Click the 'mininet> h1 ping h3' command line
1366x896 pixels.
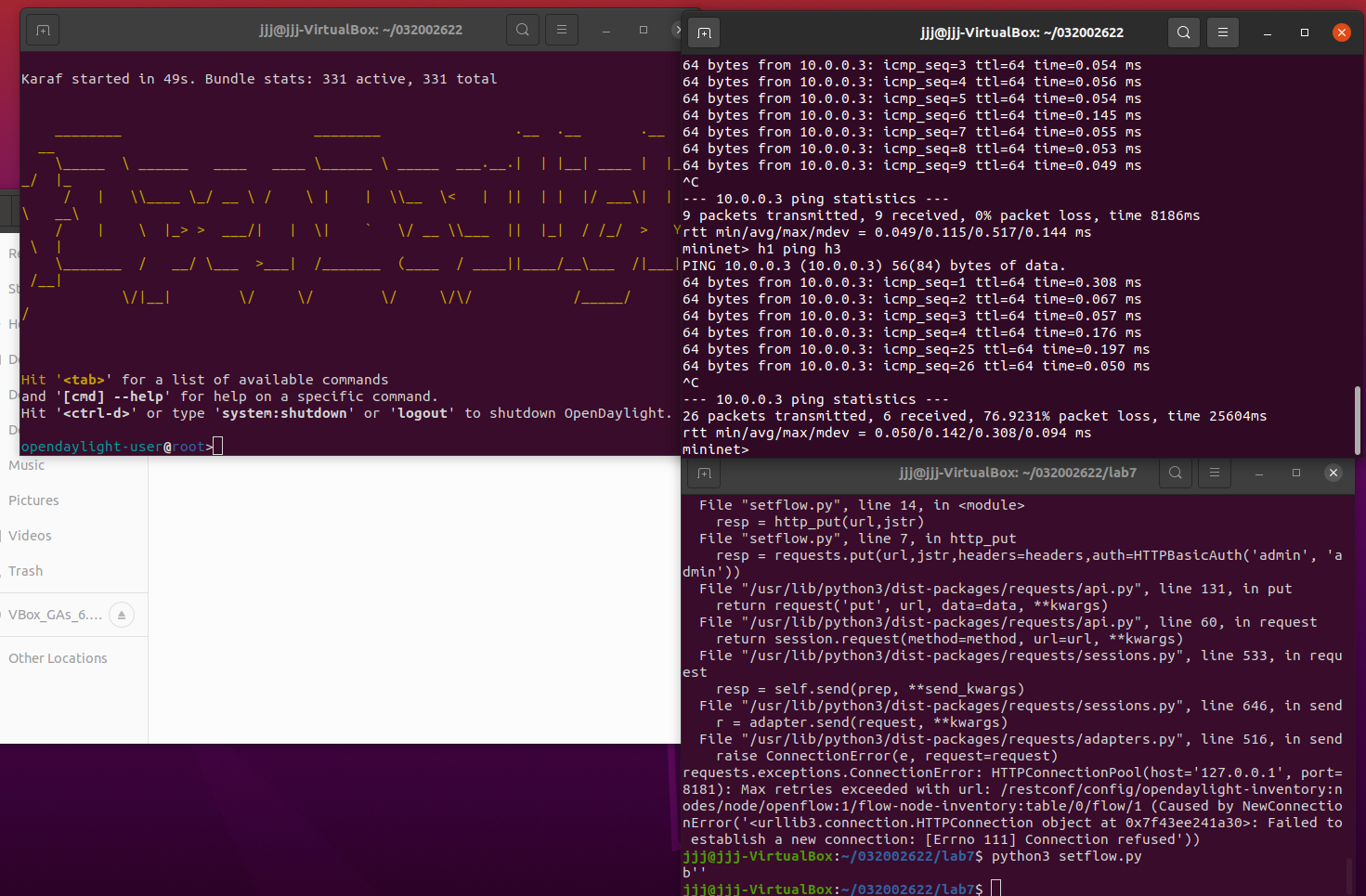tap(761, 249)
